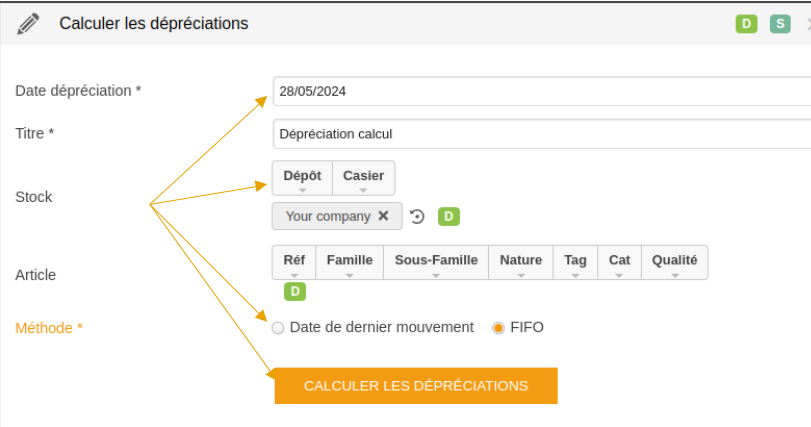The image size is (811, 427).
Task: Open the Nature filter dropdown
Action: 521,263
